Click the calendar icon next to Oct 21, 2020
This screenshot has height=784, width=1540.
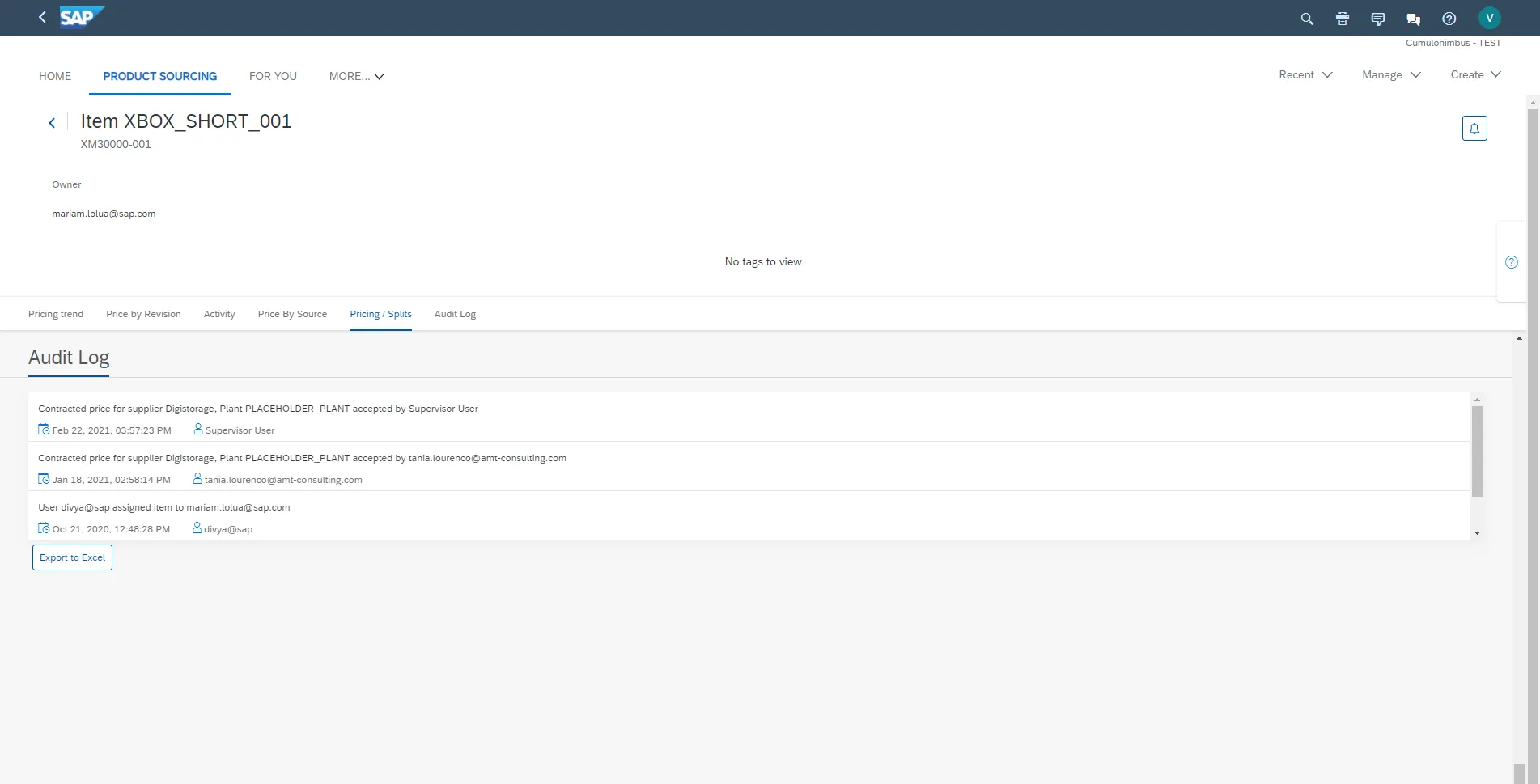pos(44,528)
